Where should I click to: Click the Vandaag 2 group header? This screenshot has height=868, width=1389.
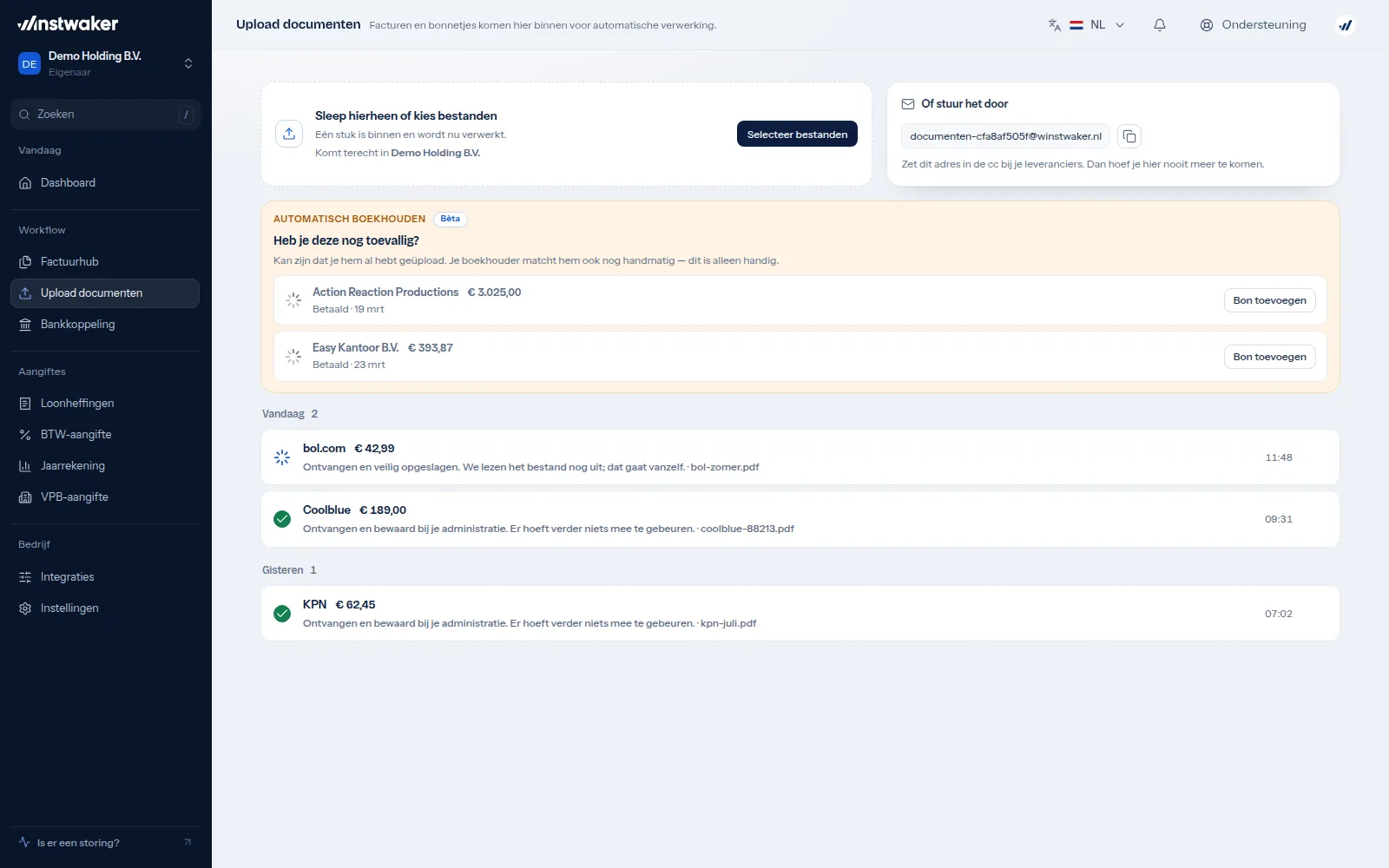click(x=290, y=414)
